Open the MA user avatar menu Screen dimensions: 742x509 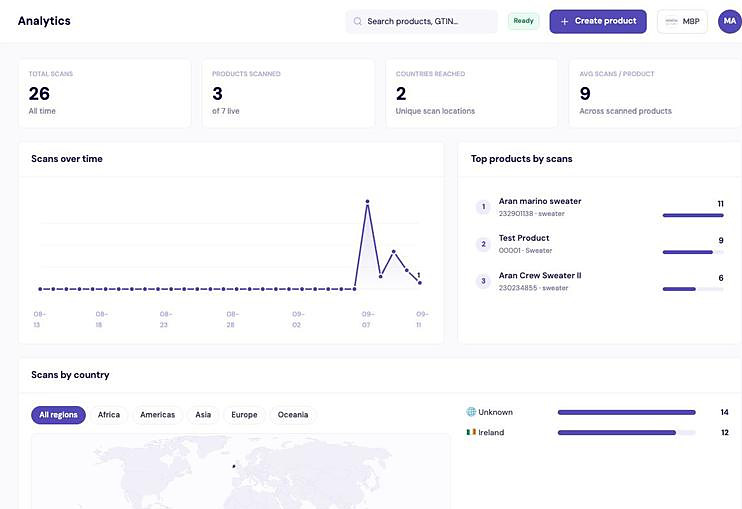coord(730,21)
